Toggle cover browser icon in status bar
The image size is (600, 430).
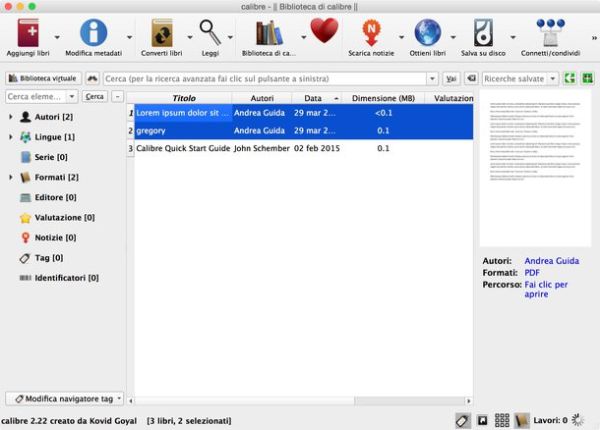click(x=483, y=421)
